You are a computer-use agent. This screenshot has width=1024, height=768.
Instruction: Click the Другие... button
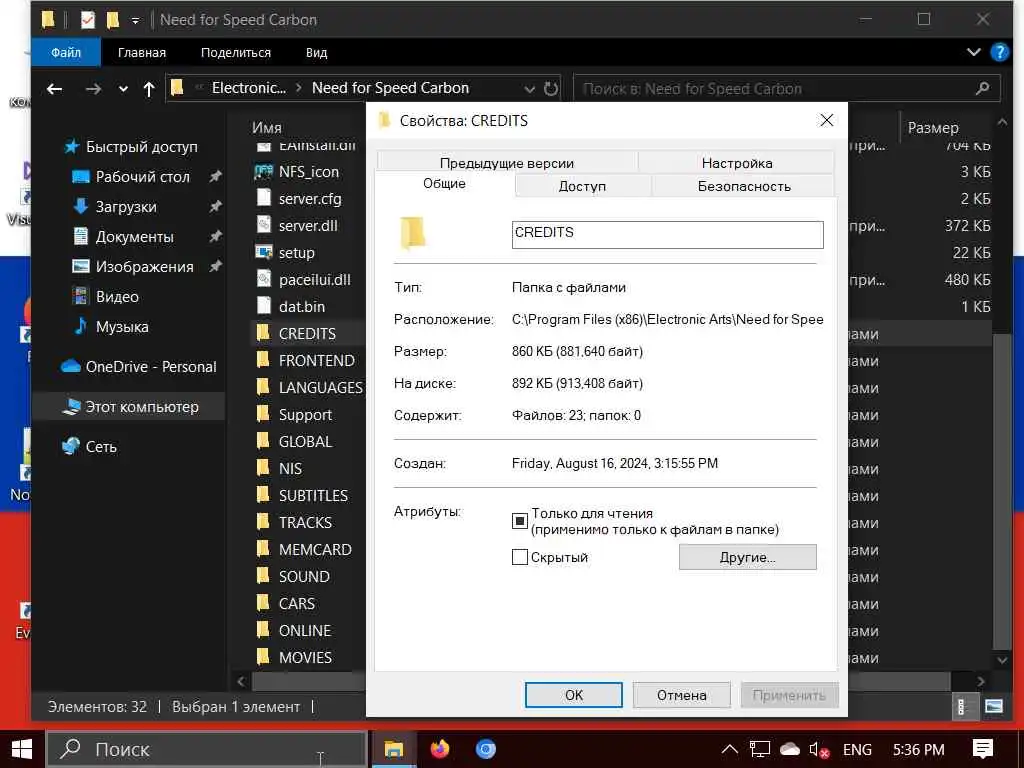coord(747,557)
